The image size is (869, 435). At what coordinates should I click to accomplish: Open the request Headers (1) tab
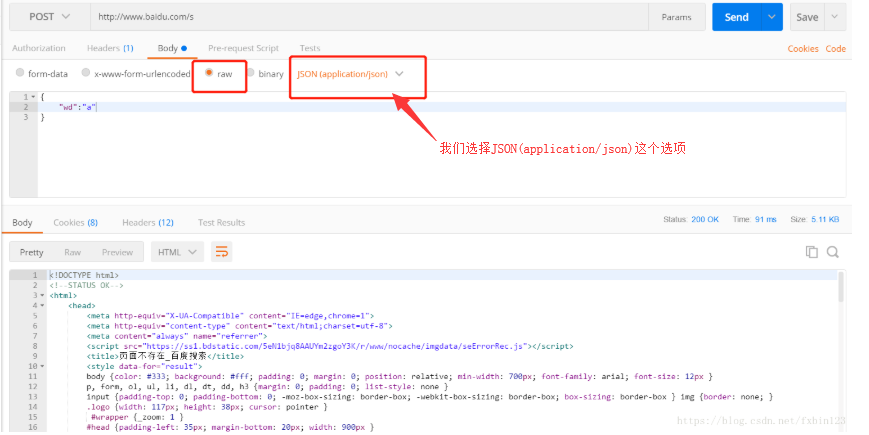coord(110,48)
